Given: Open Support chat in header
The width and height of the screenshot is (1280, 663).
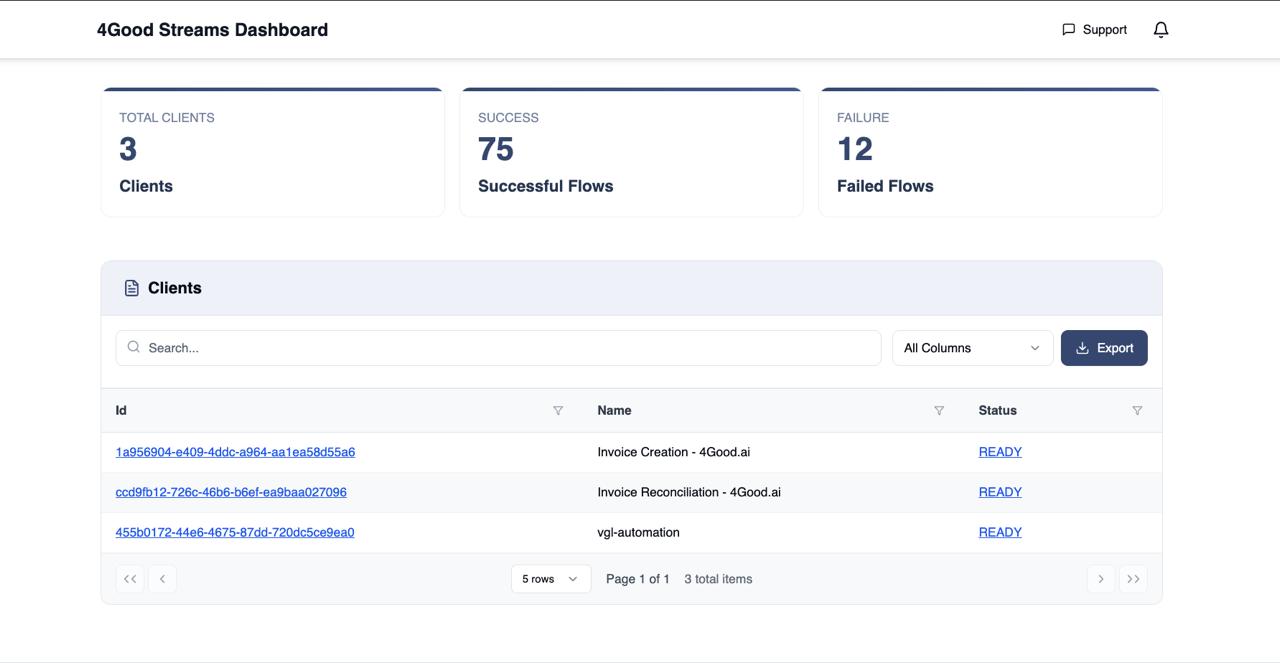Looking at the screenshot, I should (1094, 30).
